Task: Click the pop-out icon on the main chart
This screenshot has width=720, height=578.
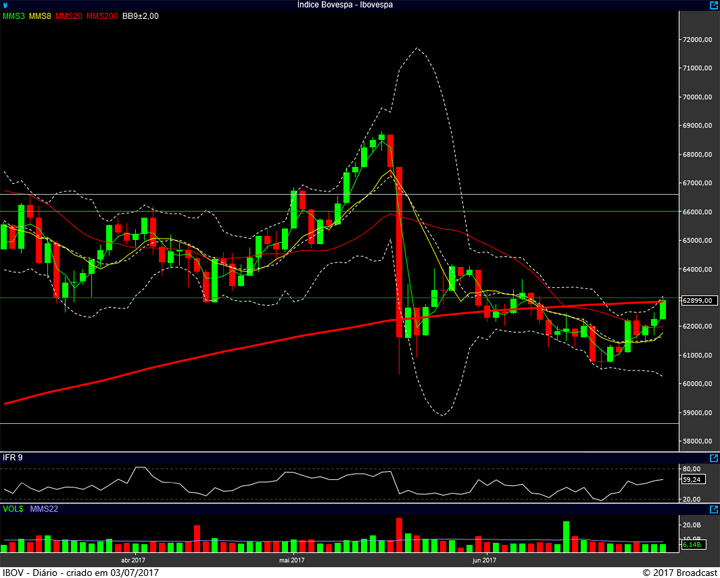Action: pyautogui.click(x=714, y=5)
